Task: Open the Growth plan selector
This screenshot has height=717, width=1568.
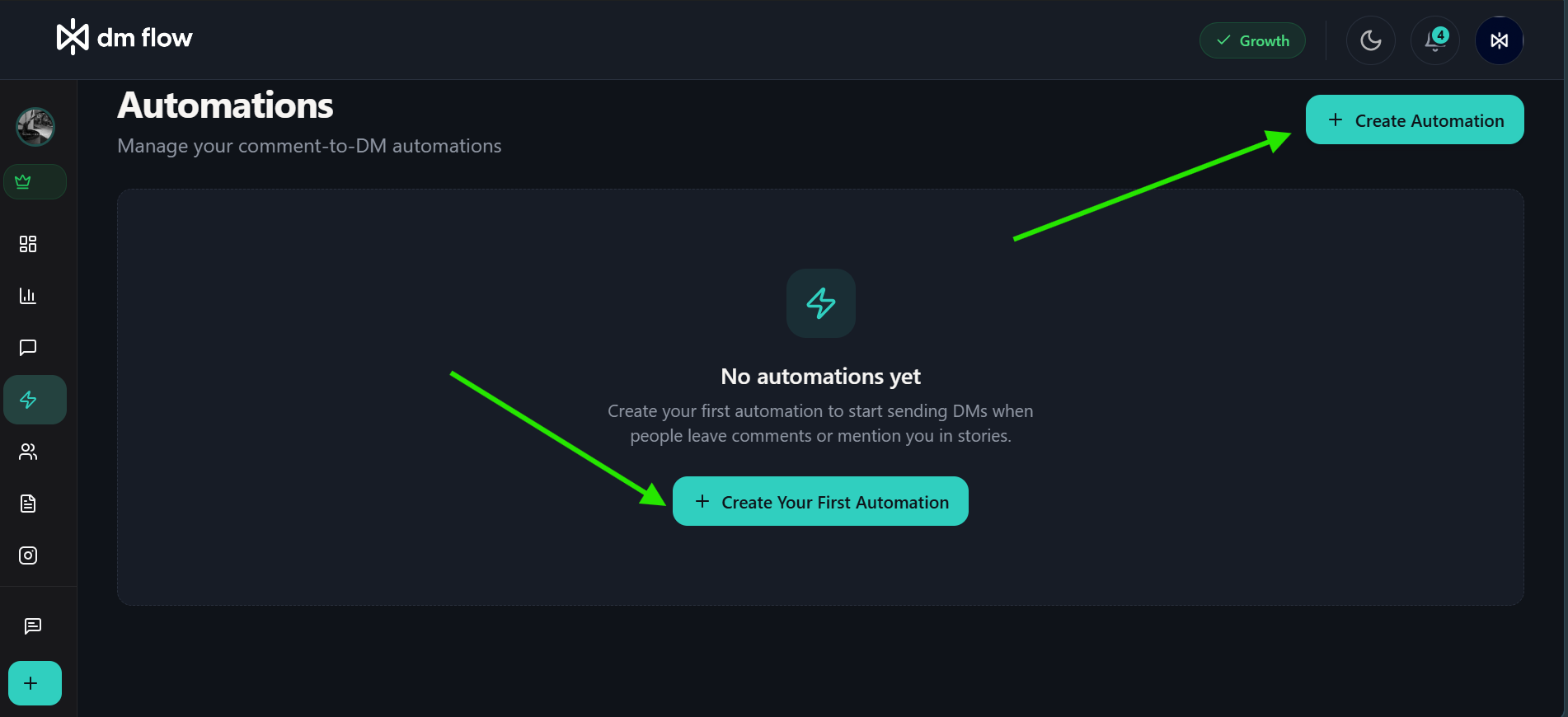Action: click(x=1252, y=40)
